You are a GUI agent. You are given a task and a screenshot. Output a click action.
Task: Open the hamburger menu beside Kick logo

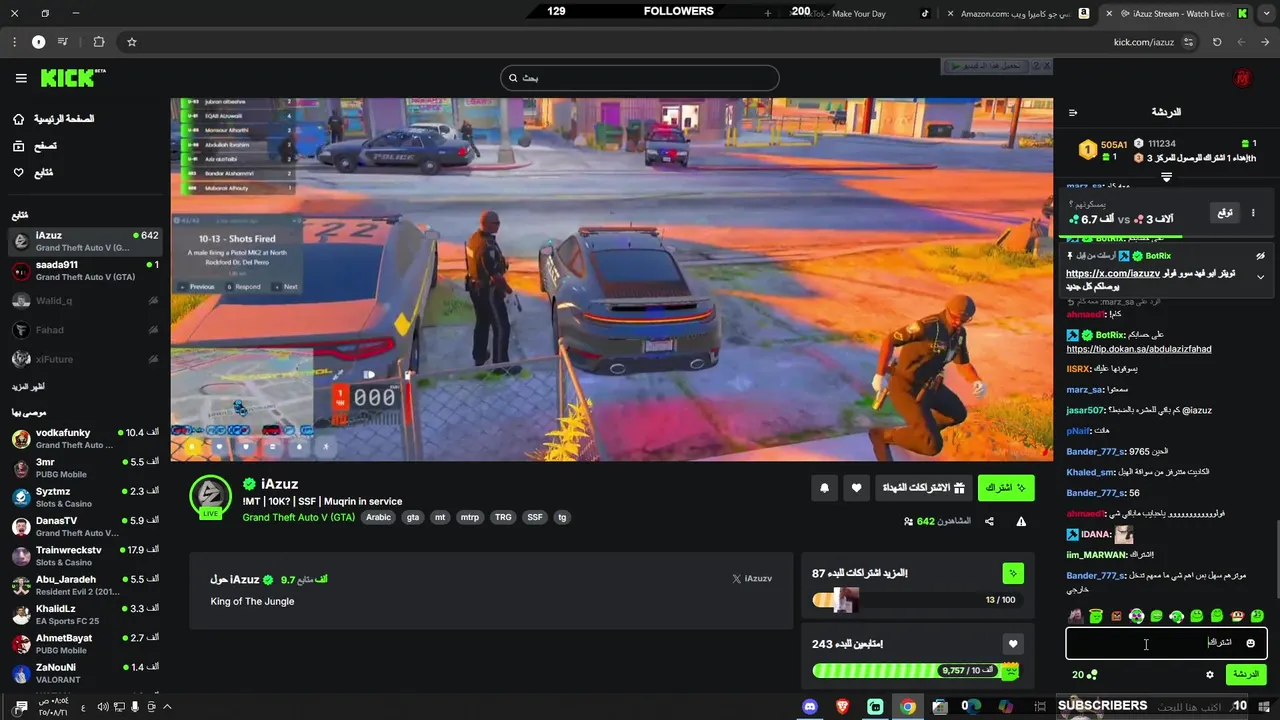click(21, 78)
